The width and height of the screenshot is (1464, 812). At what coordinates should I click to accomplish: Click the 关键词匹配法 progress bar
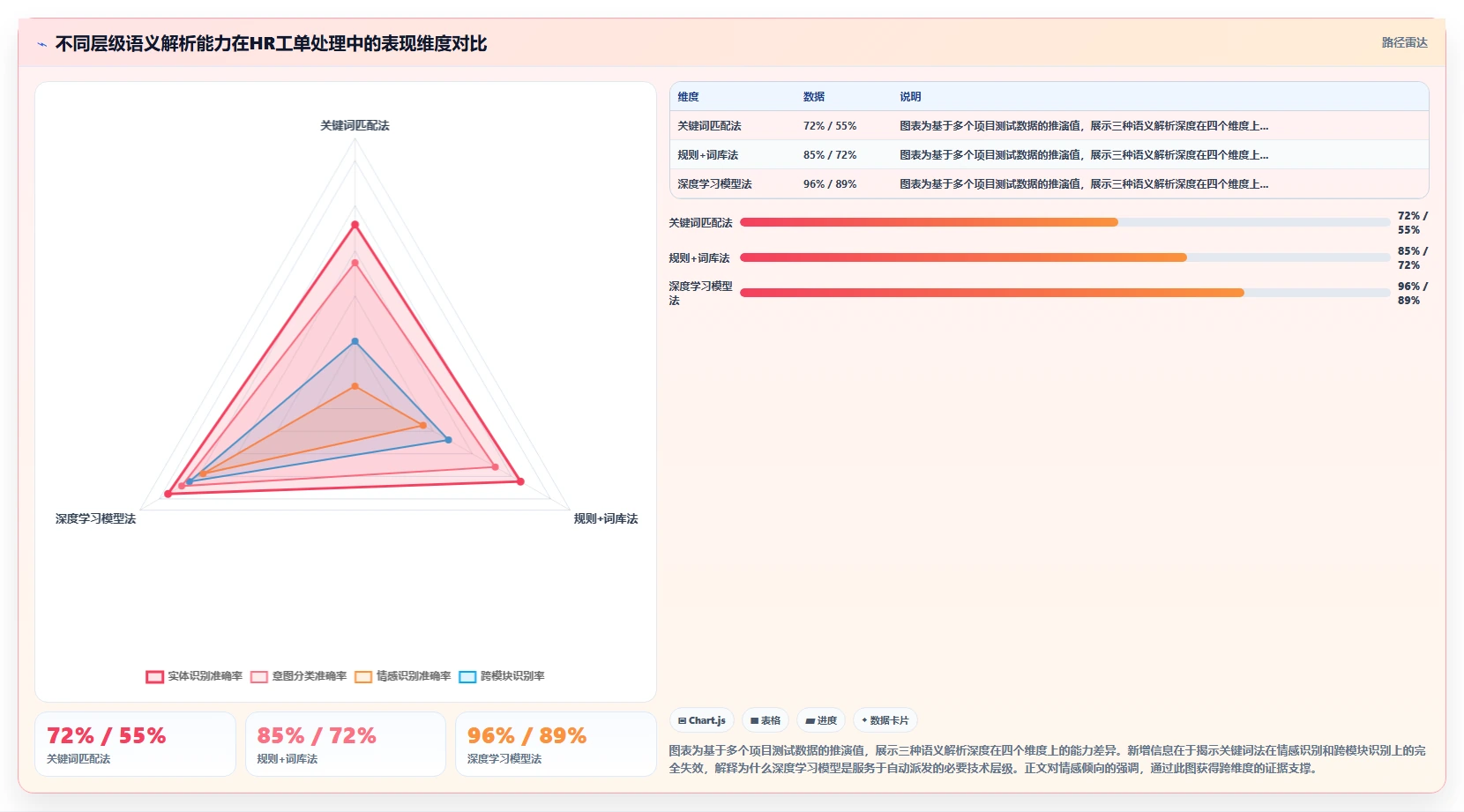1064,222
